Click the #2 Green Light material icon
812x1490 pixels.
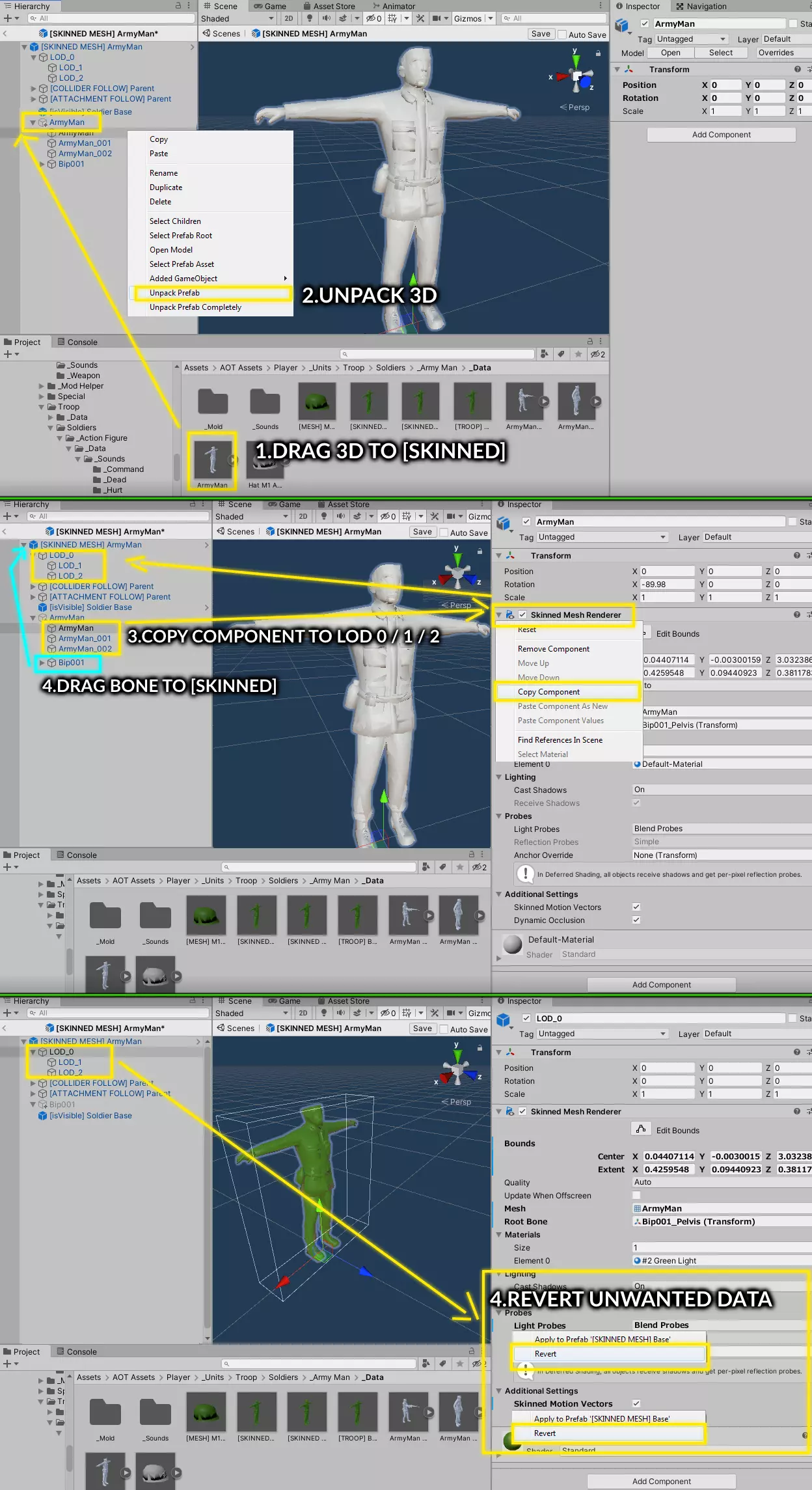pyautogui.click(x=638, y=1260)
